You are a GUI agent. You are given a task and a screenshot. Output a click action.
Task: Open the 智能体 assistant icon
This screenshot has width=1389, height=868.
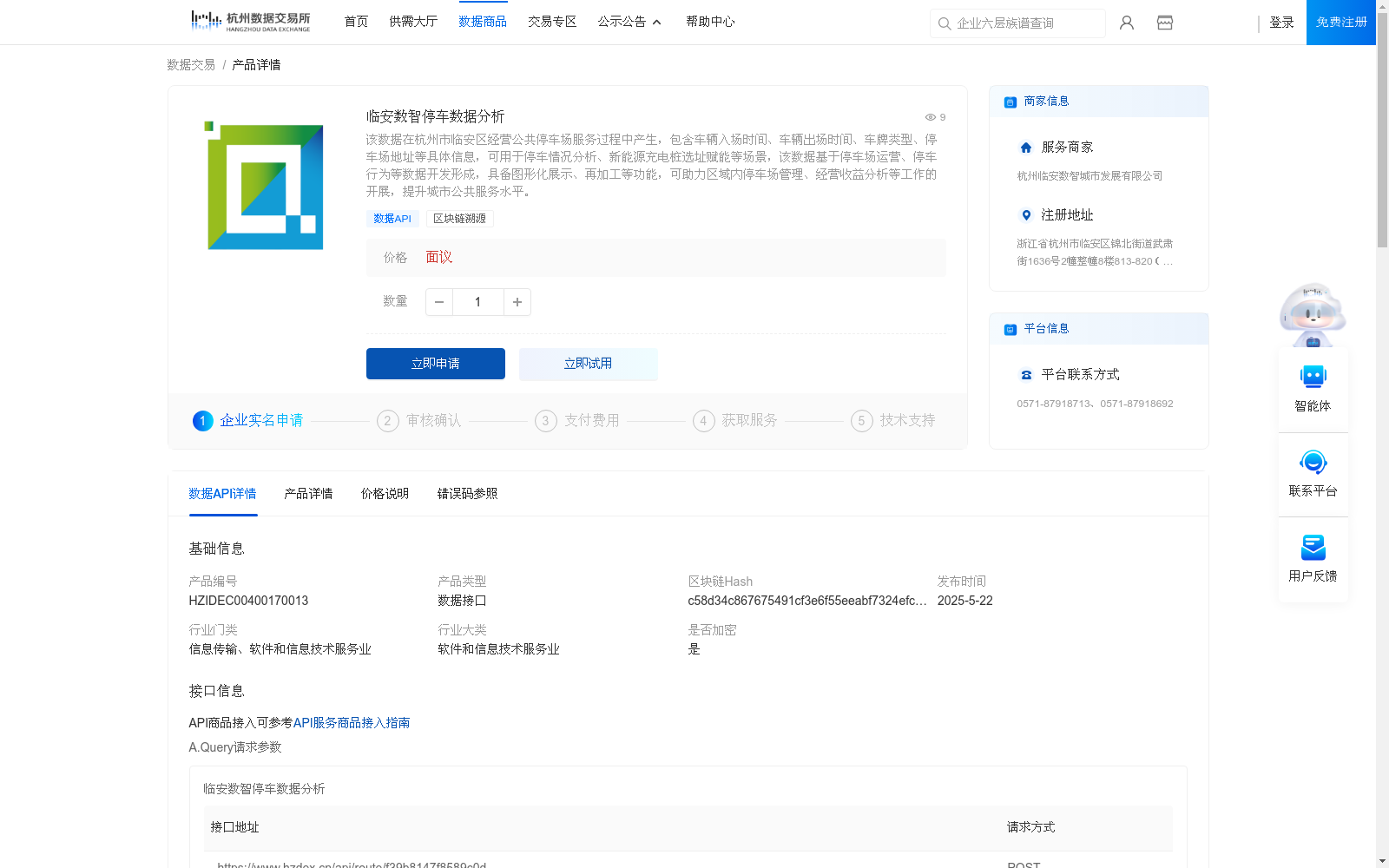click(x=1313, y=377)
